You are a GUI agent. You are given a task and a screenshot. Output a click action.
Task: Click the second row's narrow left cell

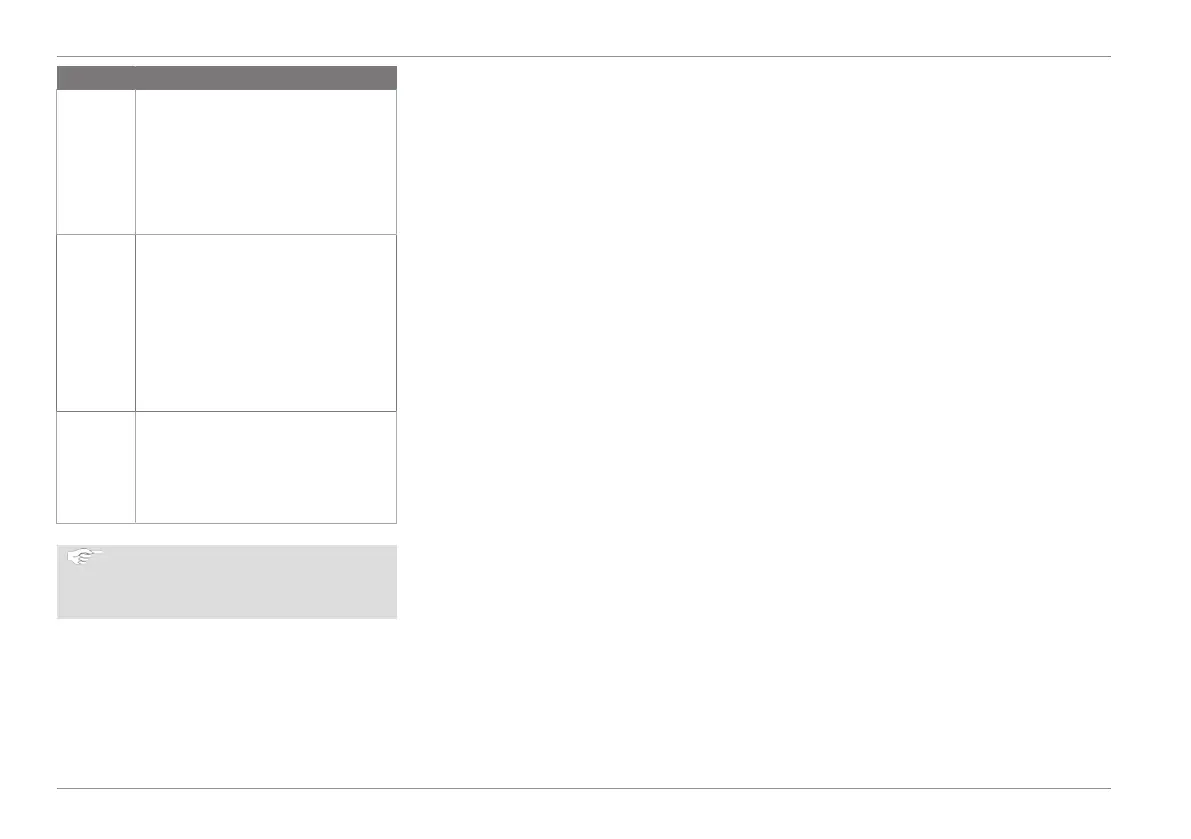point(95,322)
